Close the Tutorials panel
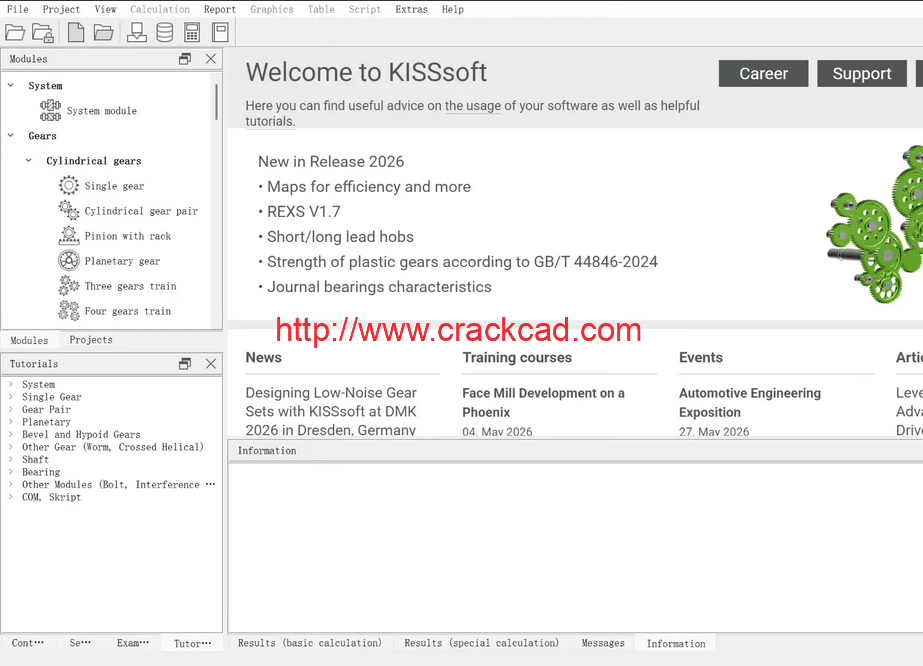Viewport: 923px width, 666px height. (x=211, y=364)
